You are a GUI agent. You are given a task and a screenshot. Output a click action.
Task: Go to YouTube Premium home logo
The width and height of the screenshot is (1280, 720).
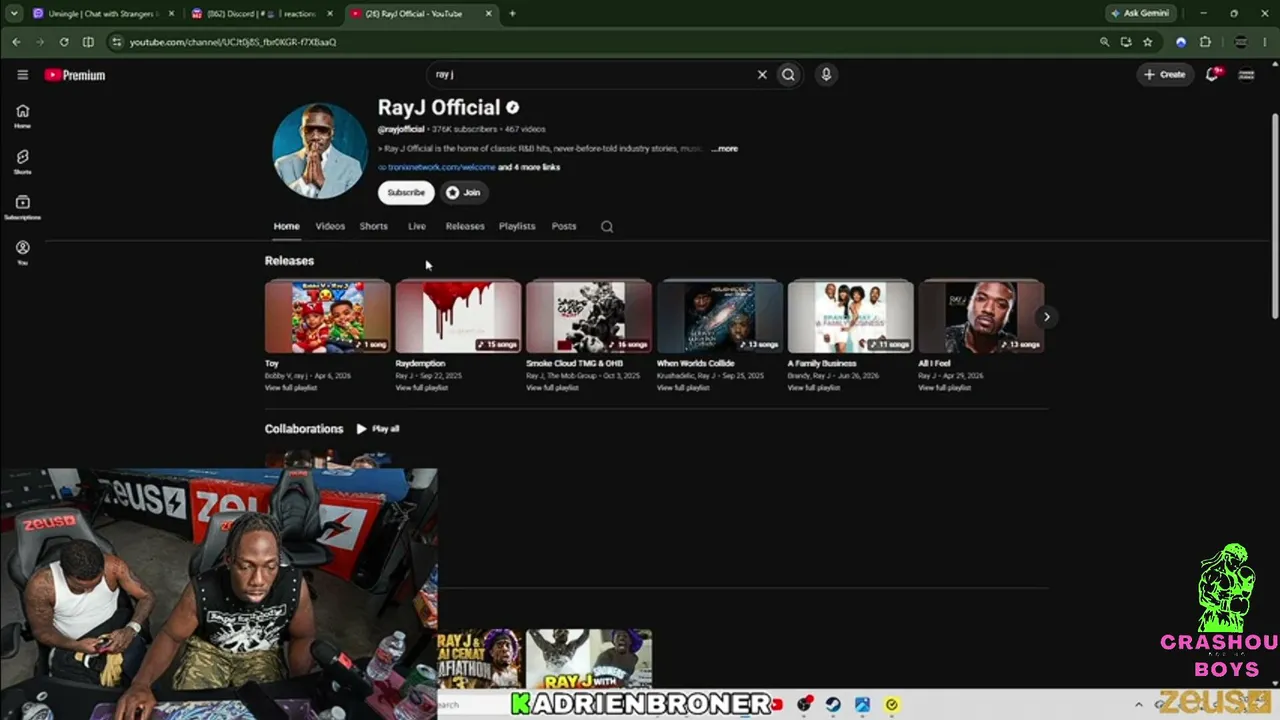[x=75, y=75]
